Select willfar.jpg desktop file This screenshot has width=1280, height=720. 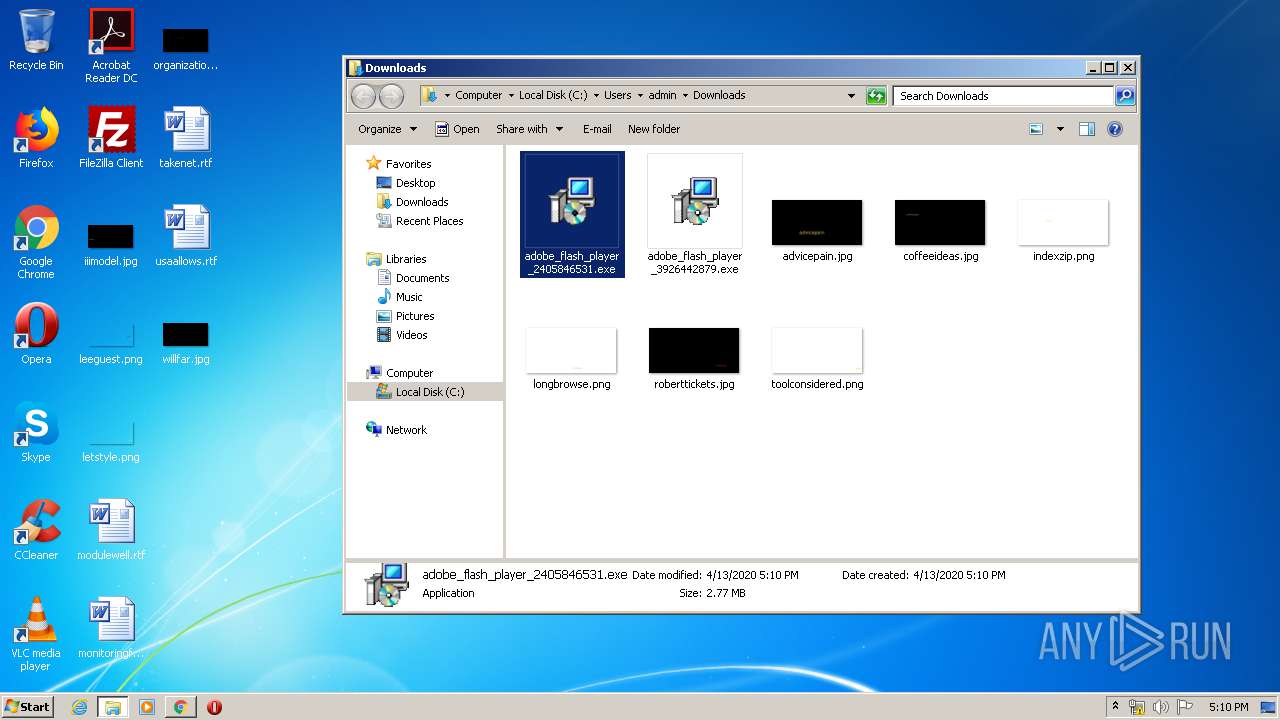pos(186,342)
